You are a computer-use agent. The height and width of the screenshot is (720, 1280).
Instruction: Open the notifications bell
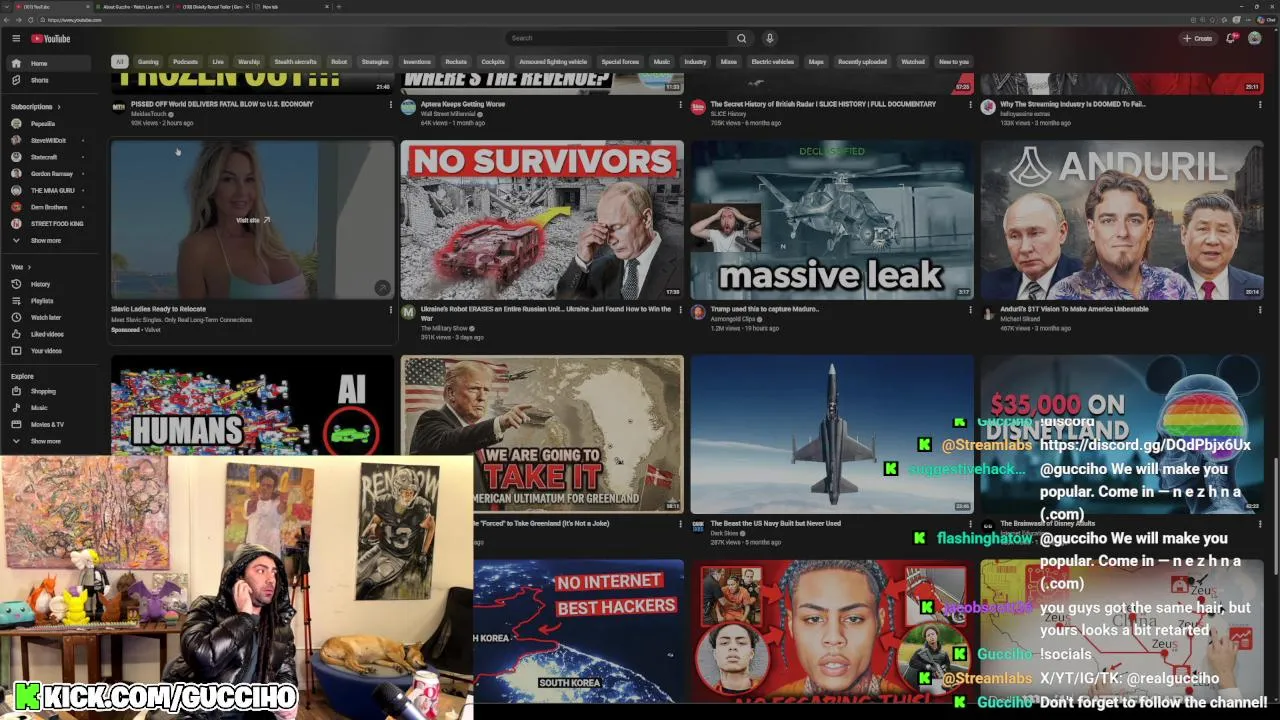click(1231, 38)
